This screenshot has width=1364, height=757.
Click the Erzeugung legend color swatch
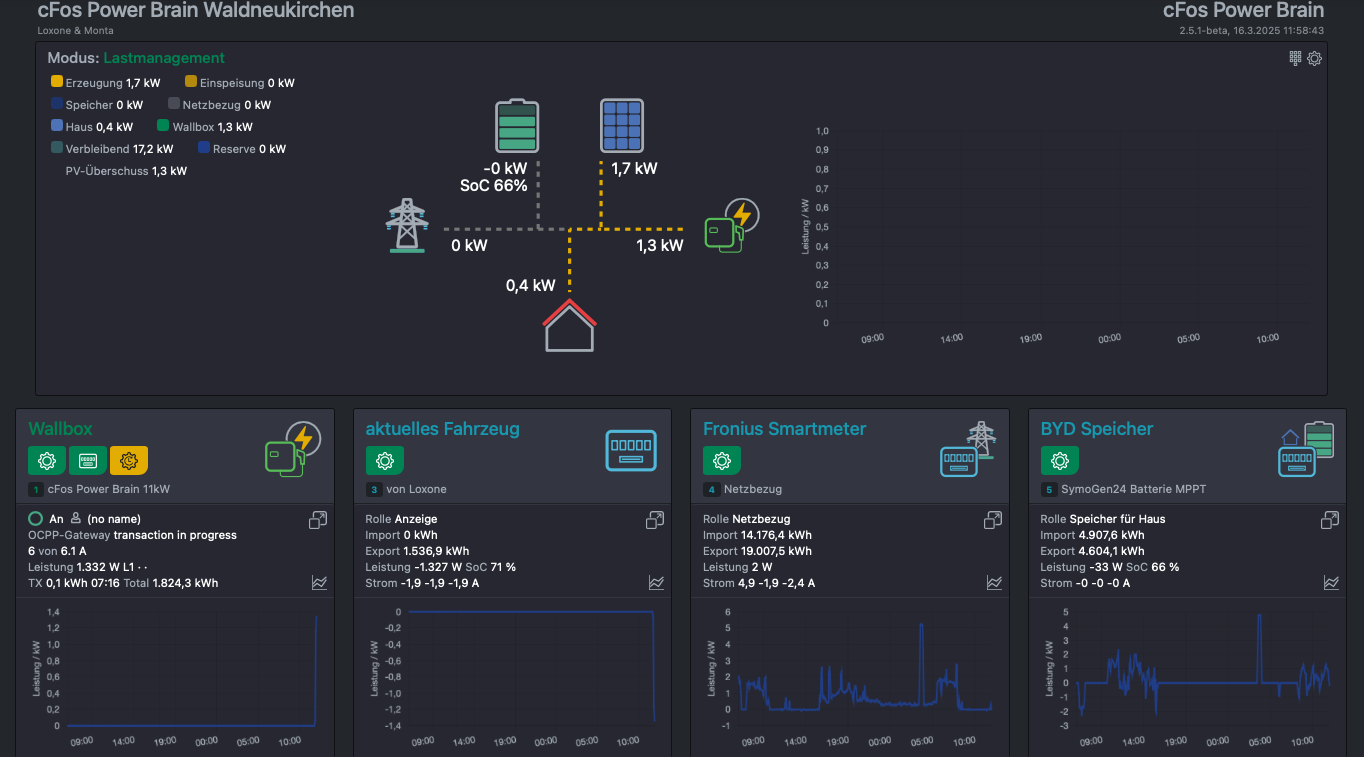[x=57, y=82]
